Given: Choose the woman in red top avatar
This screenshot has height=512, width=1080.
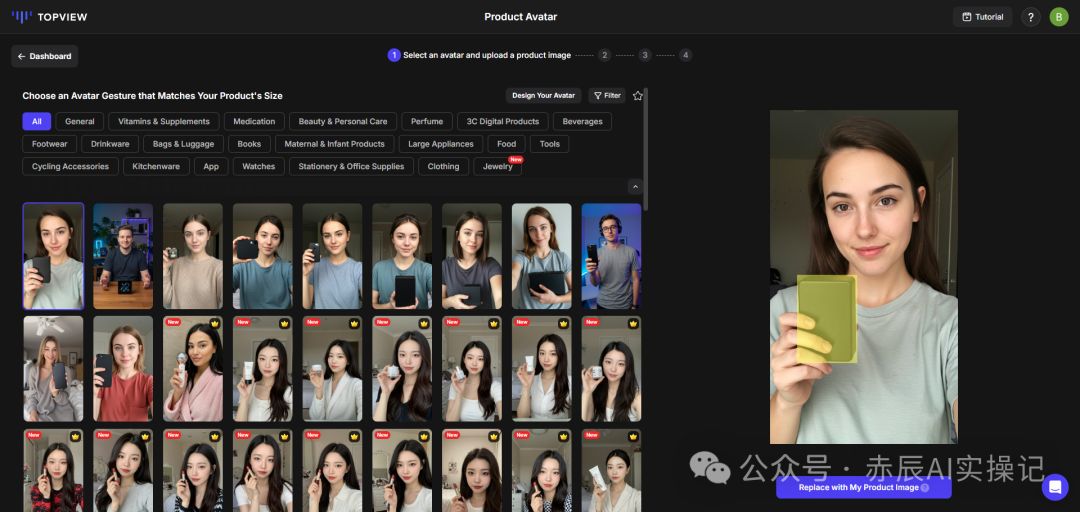Looking at the screenshot, I should click(123, 369).
